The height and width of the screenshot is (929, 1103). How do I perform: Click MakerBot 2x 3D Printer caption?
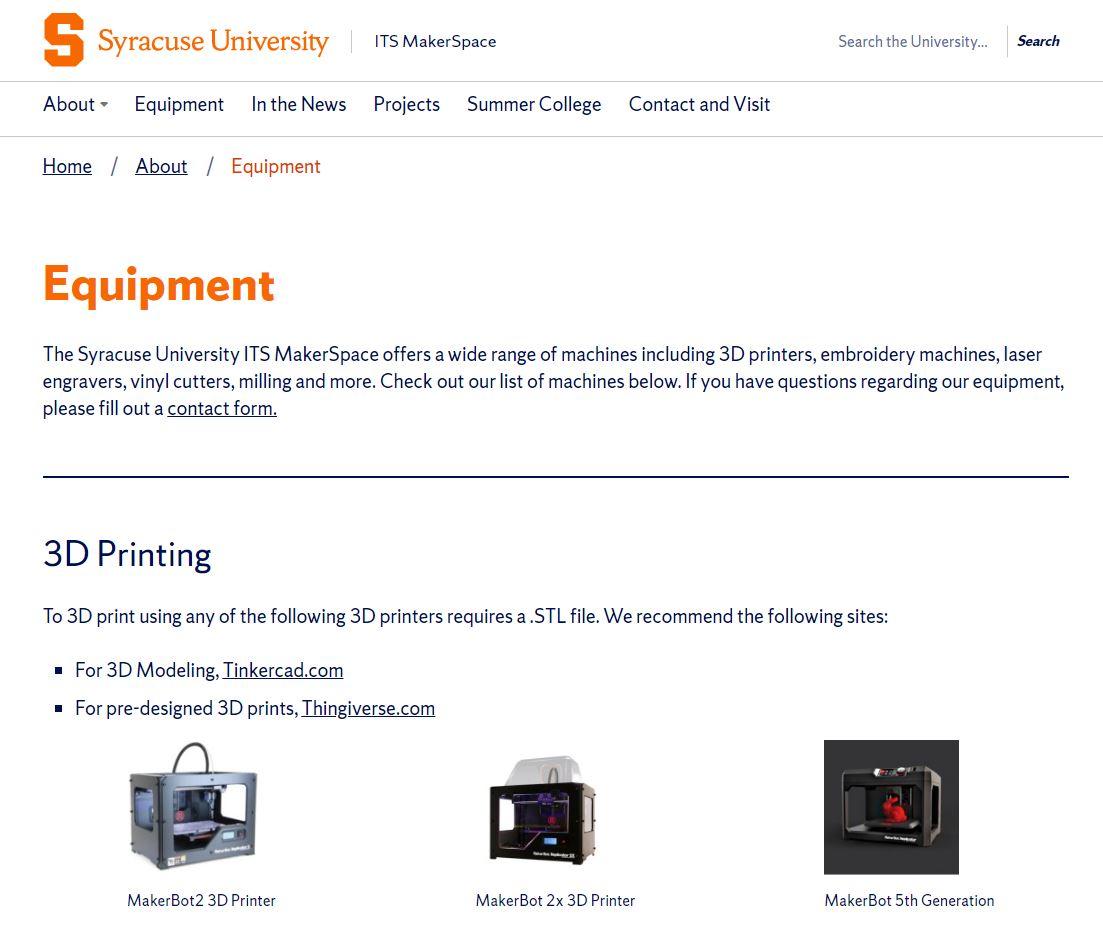click(555, 900)
